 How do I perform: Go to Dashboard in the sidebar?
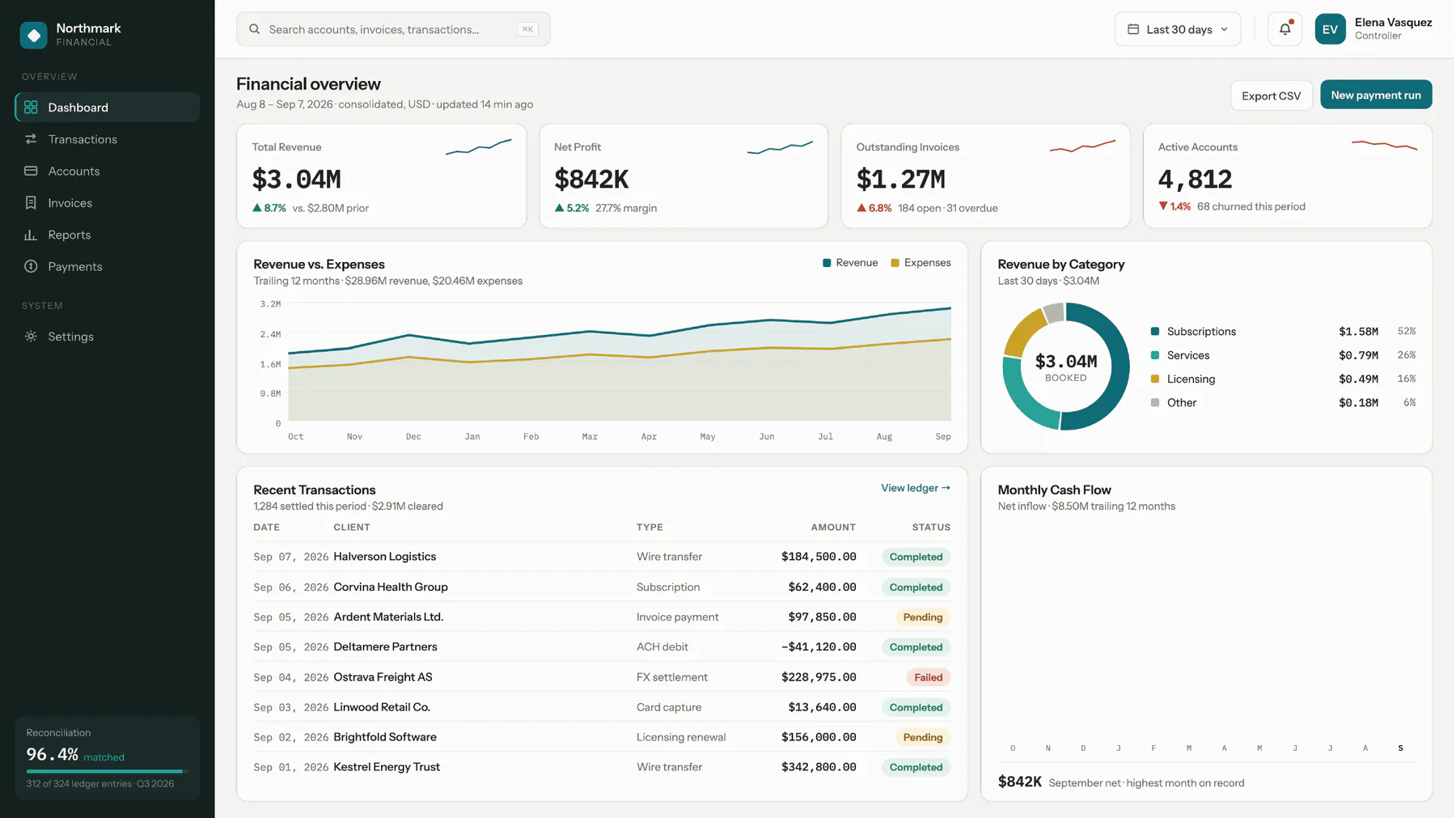pos(108,108)
